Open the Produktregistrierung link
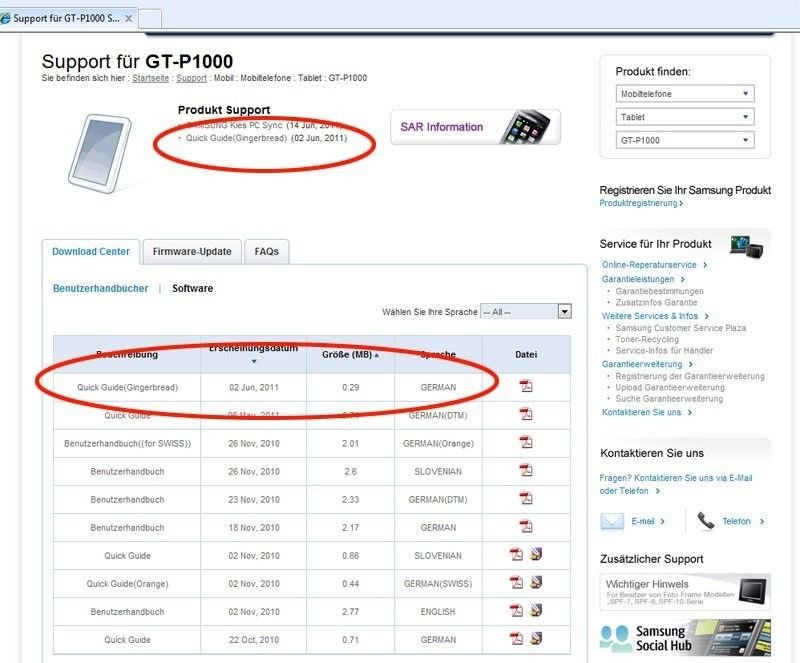This screenshot has width=800, height=663. [641, 203]
